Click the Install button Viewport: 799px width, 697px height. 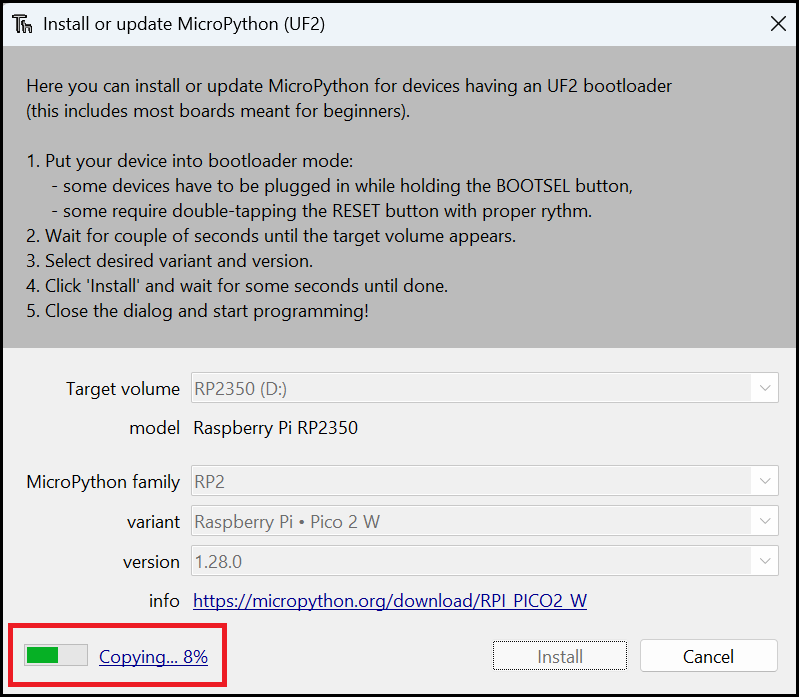560,656
